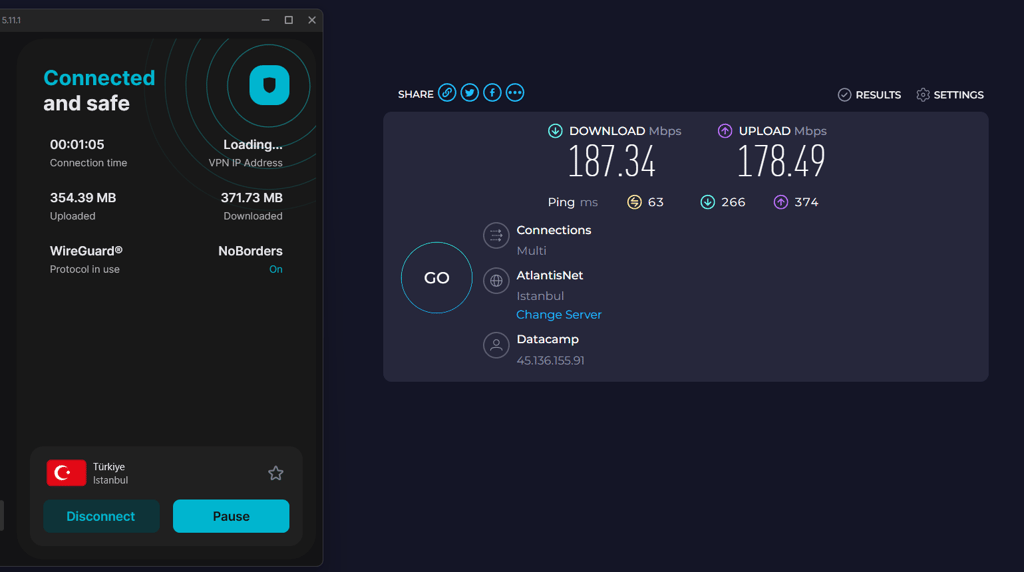Close the VPN window
This screenshot has width=1024, height=572.
click(x=312, y=20)
